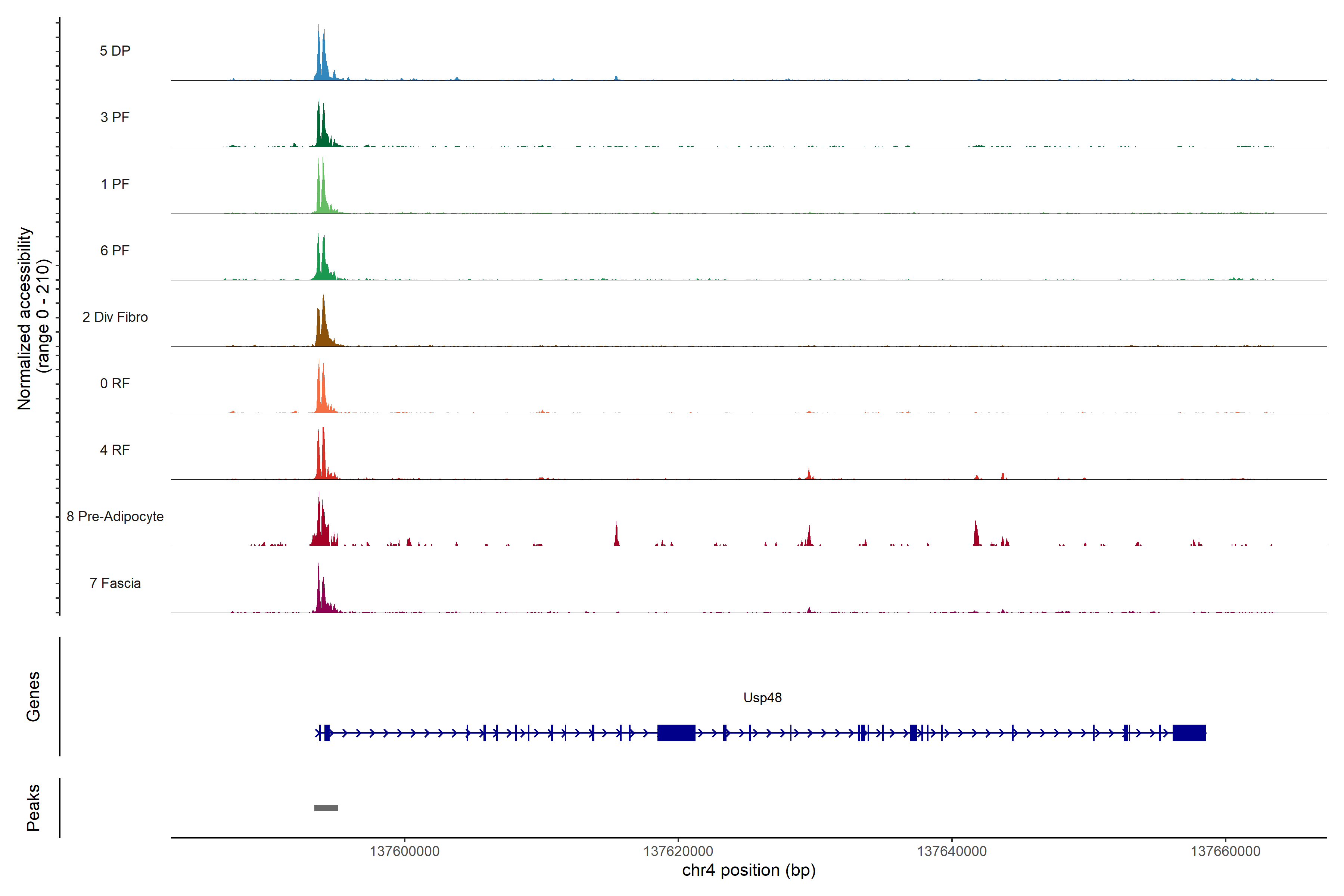
Task: Click the 137640000 axis tick label
Action: coord(951,852)
